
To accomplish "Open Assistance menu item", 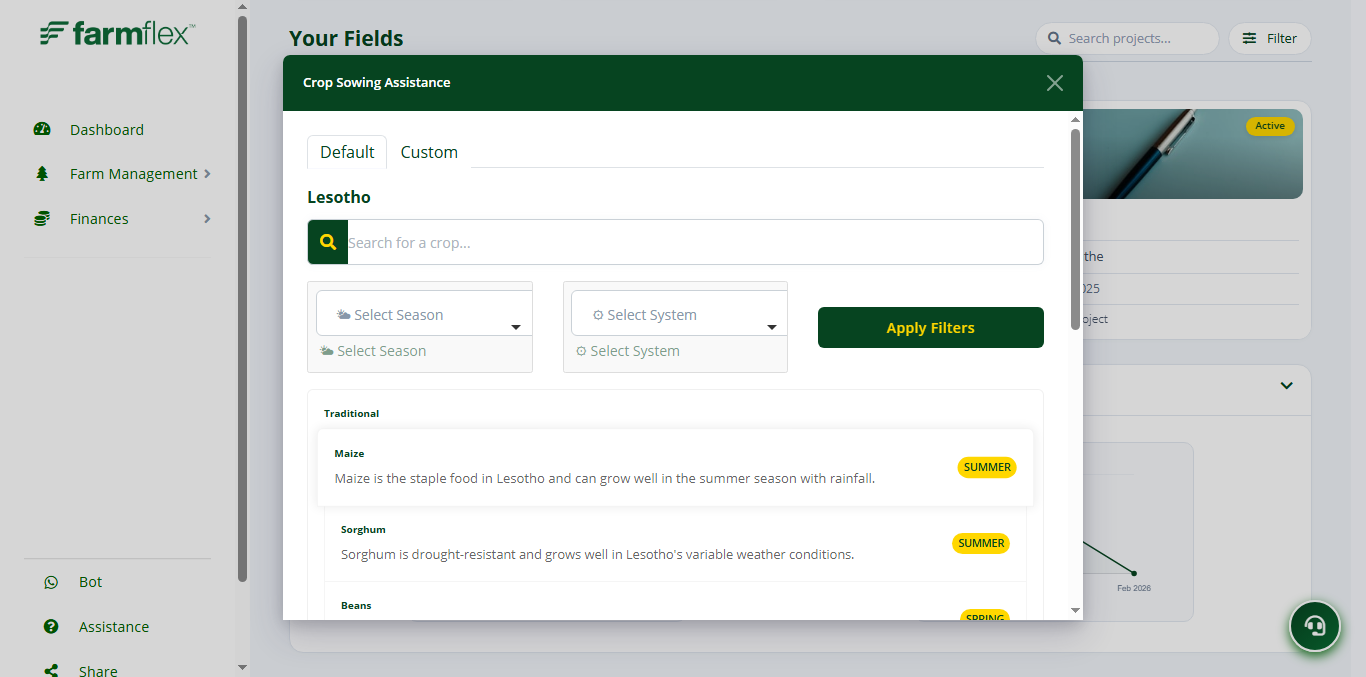I will [x=114, y=627].
